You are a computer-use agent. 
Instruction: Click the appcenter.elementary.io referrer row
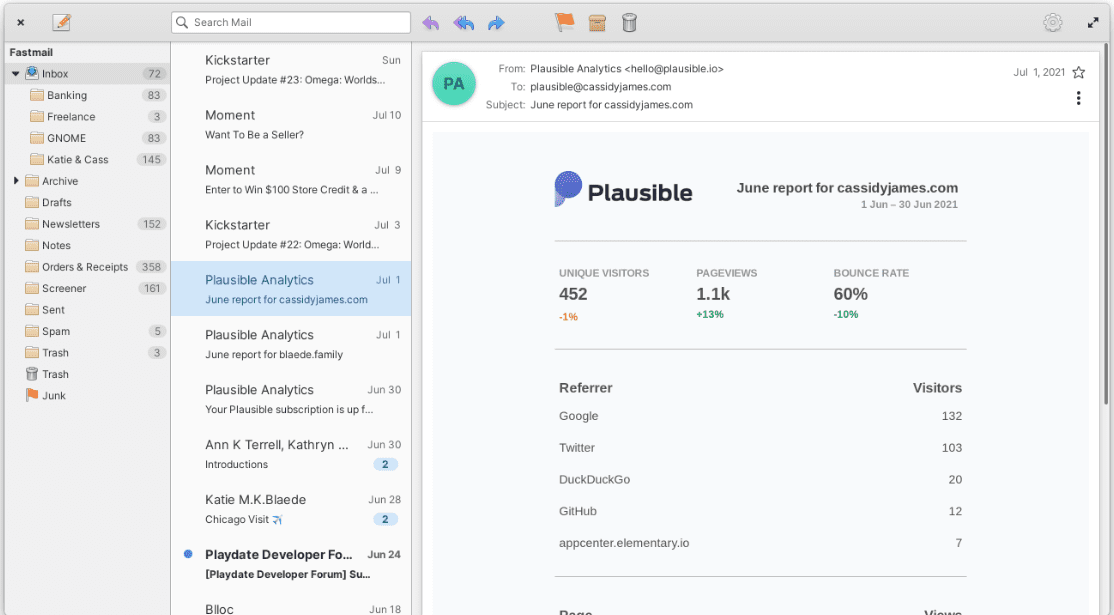click(760, 543)
